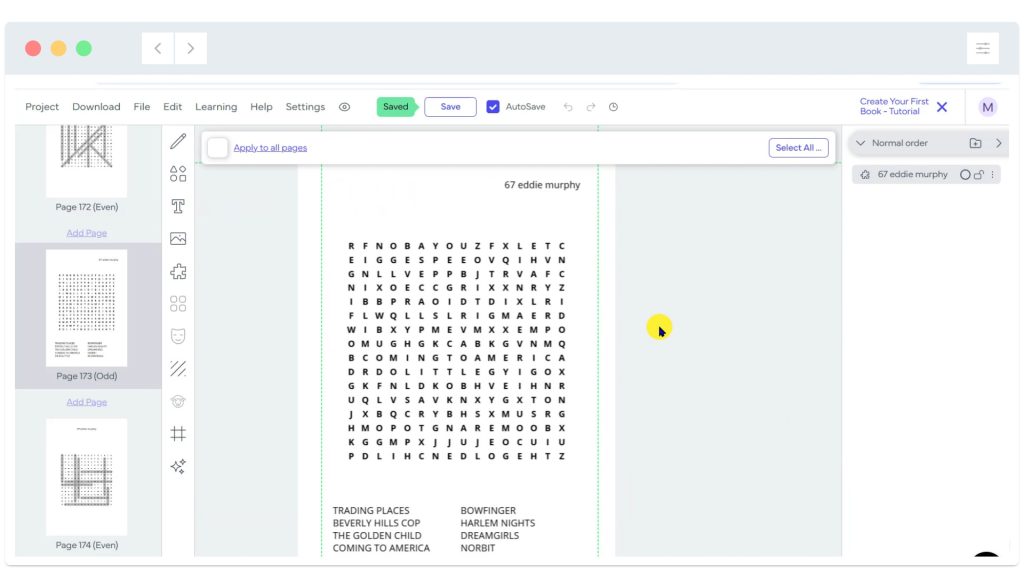Open the File menu
The height and width of the screenshot is (587, 1024).
pyautogui.click(x=142, y=107)
